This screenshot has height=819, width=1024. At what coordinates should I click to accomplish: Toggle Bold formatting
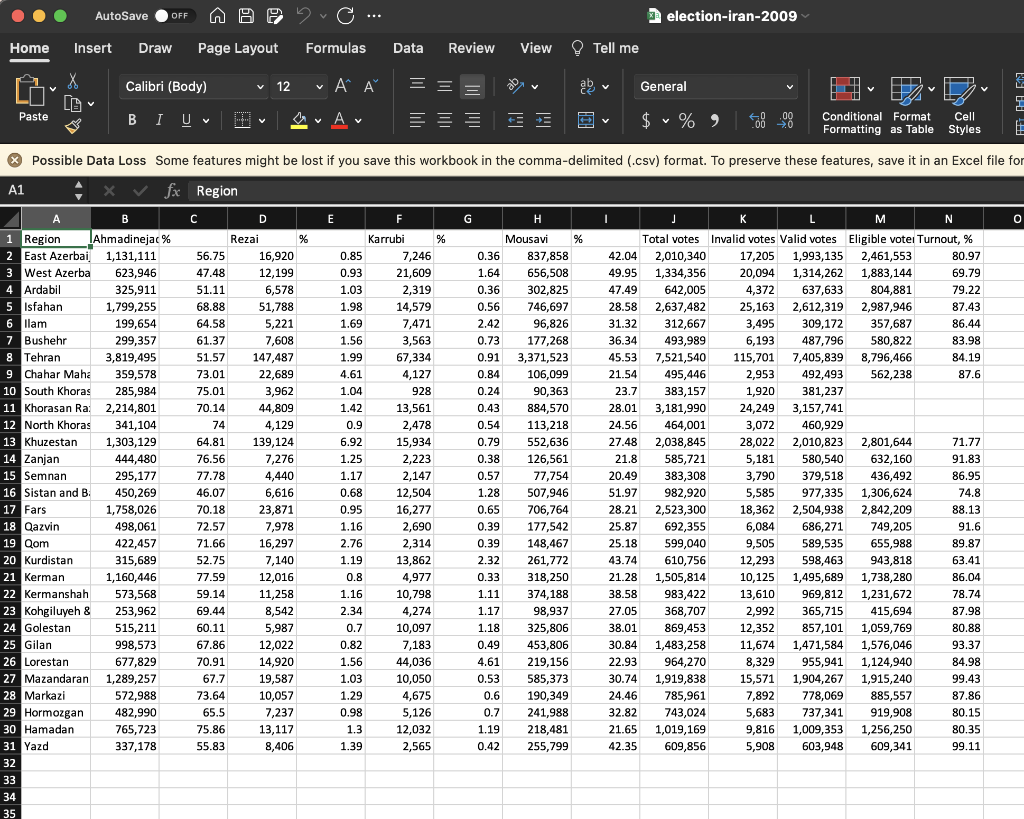click(132, 121)
